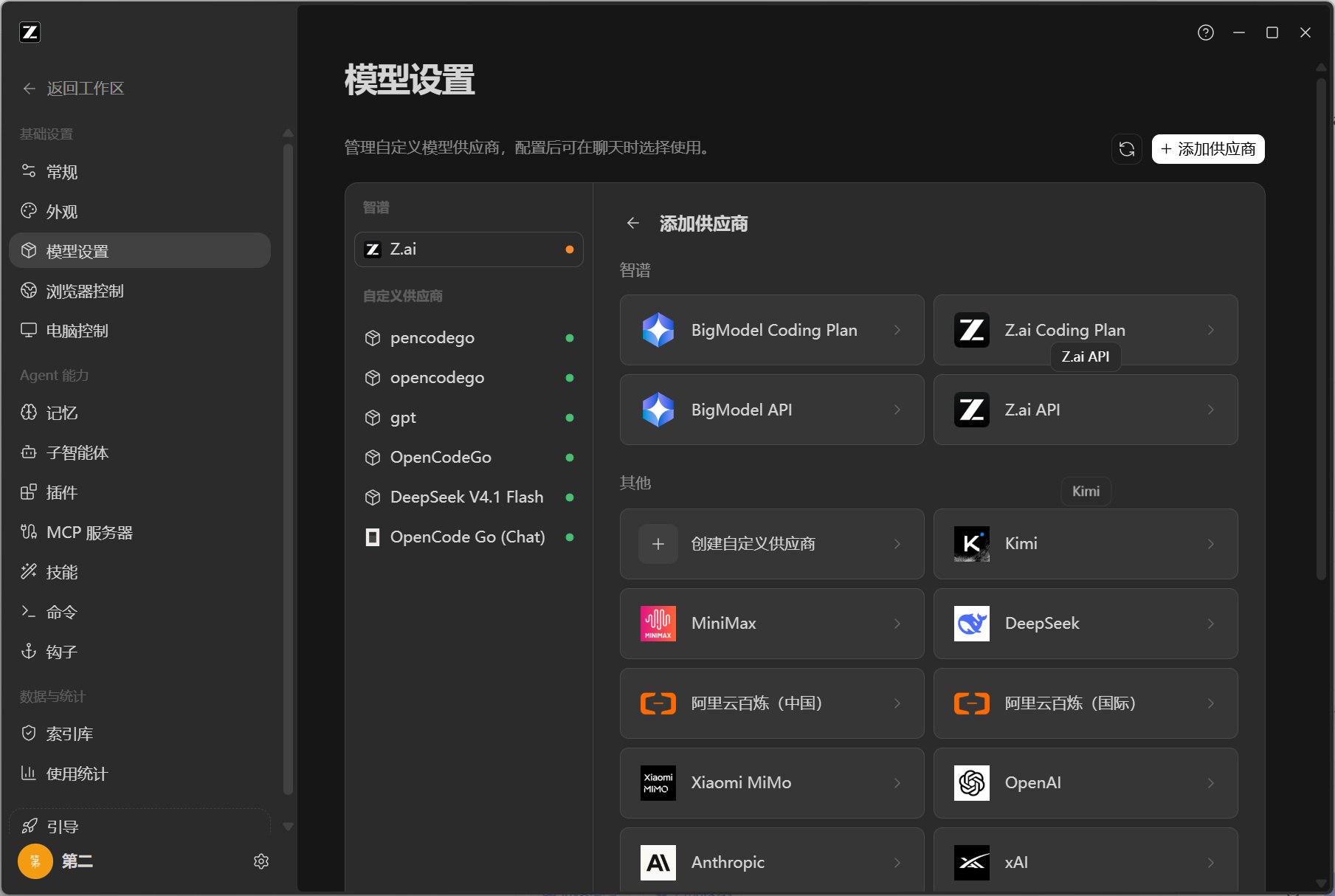Open 钩子 hooks page
This screenshot has height=896, width=1335.
(139, 652)
